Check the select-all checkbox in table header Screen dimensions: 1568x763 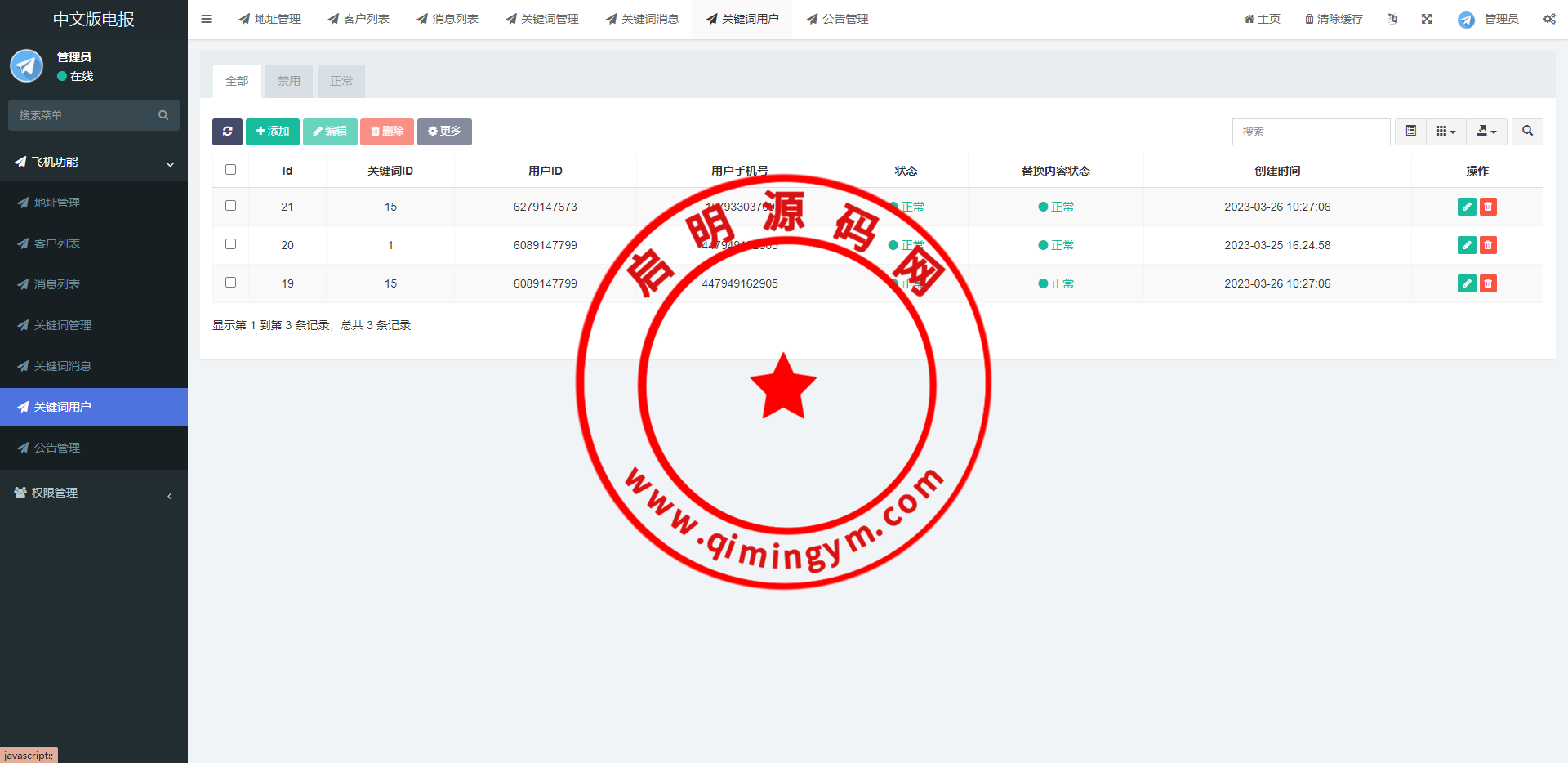click(x=230, y=170)
